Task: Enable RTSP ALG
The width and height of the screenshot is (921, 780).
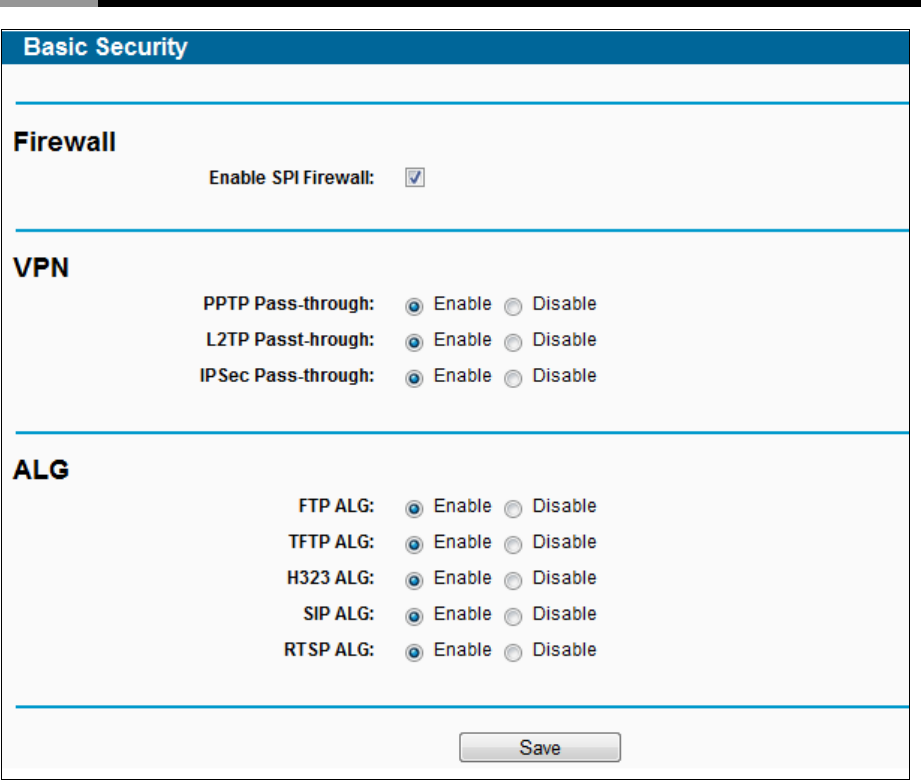Action: tap(414, 653)
